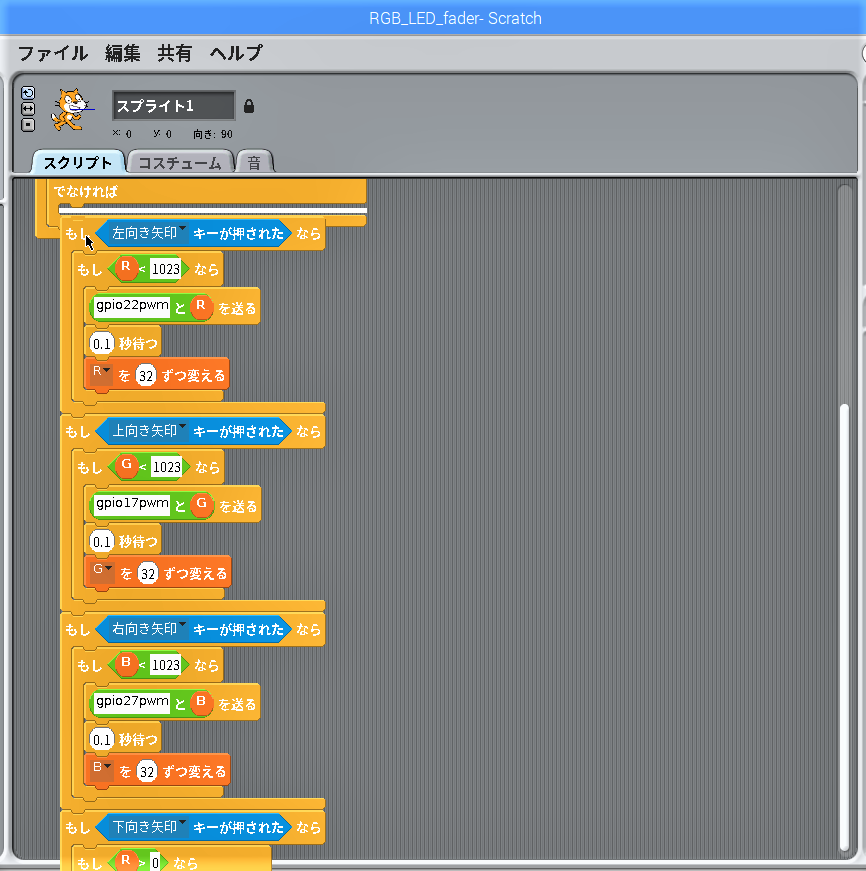Open the 下向き矢印 key dropdown
Viewport: 866px width, 871px height.
[149, 827]
